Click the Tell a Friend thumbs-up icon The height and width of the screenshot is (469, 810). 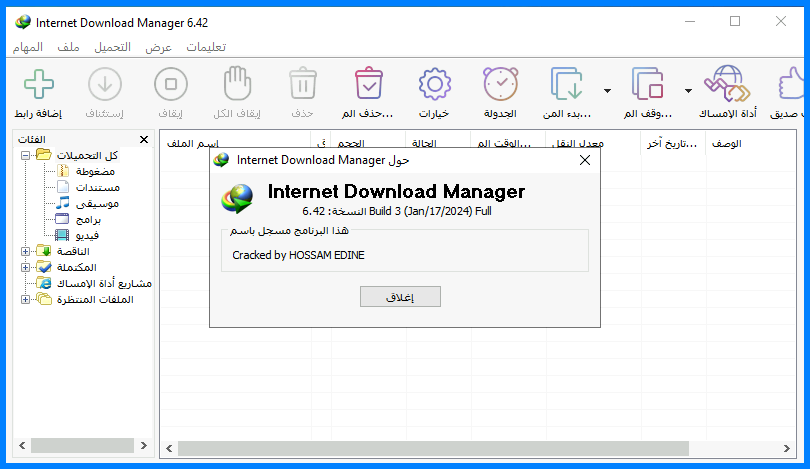(792, 84)
